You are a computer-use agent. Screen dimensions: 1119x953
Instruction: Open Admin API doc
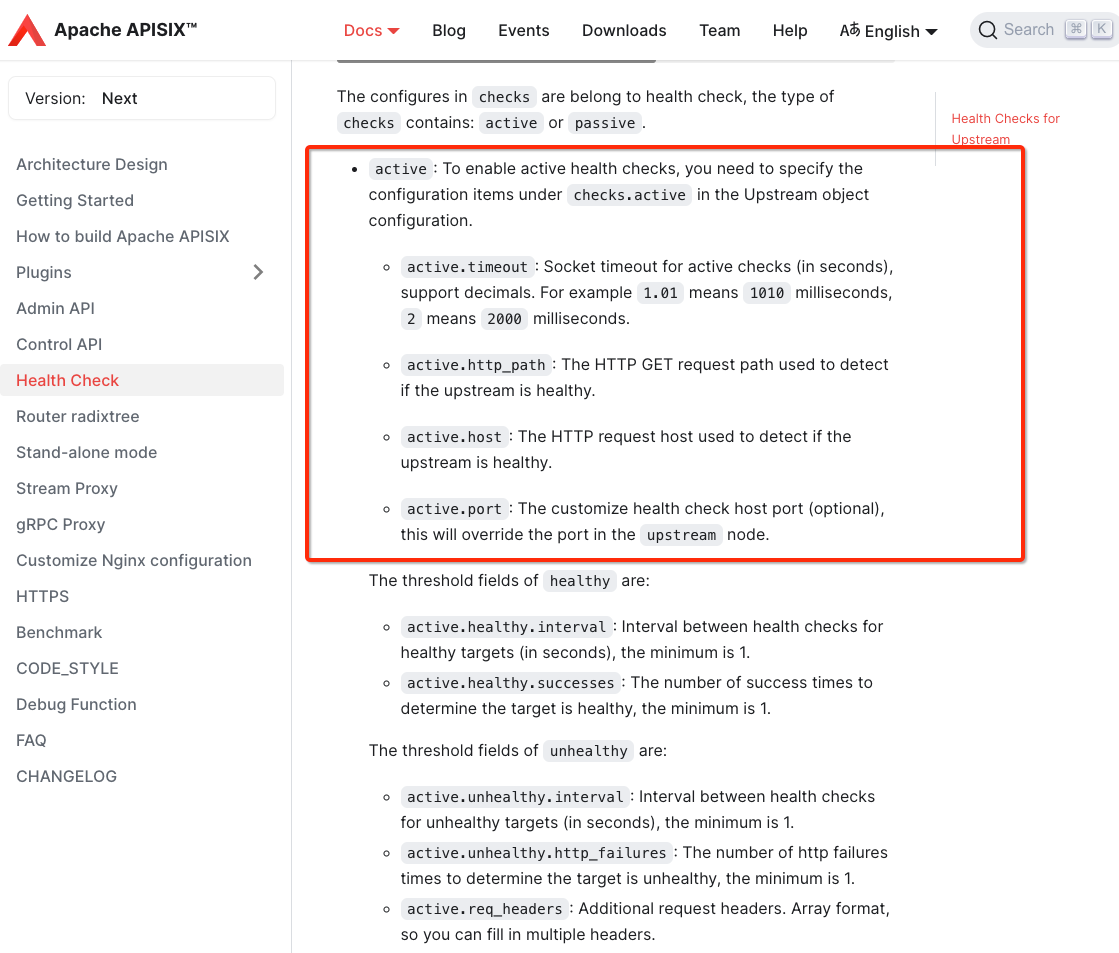click(55, 308)
